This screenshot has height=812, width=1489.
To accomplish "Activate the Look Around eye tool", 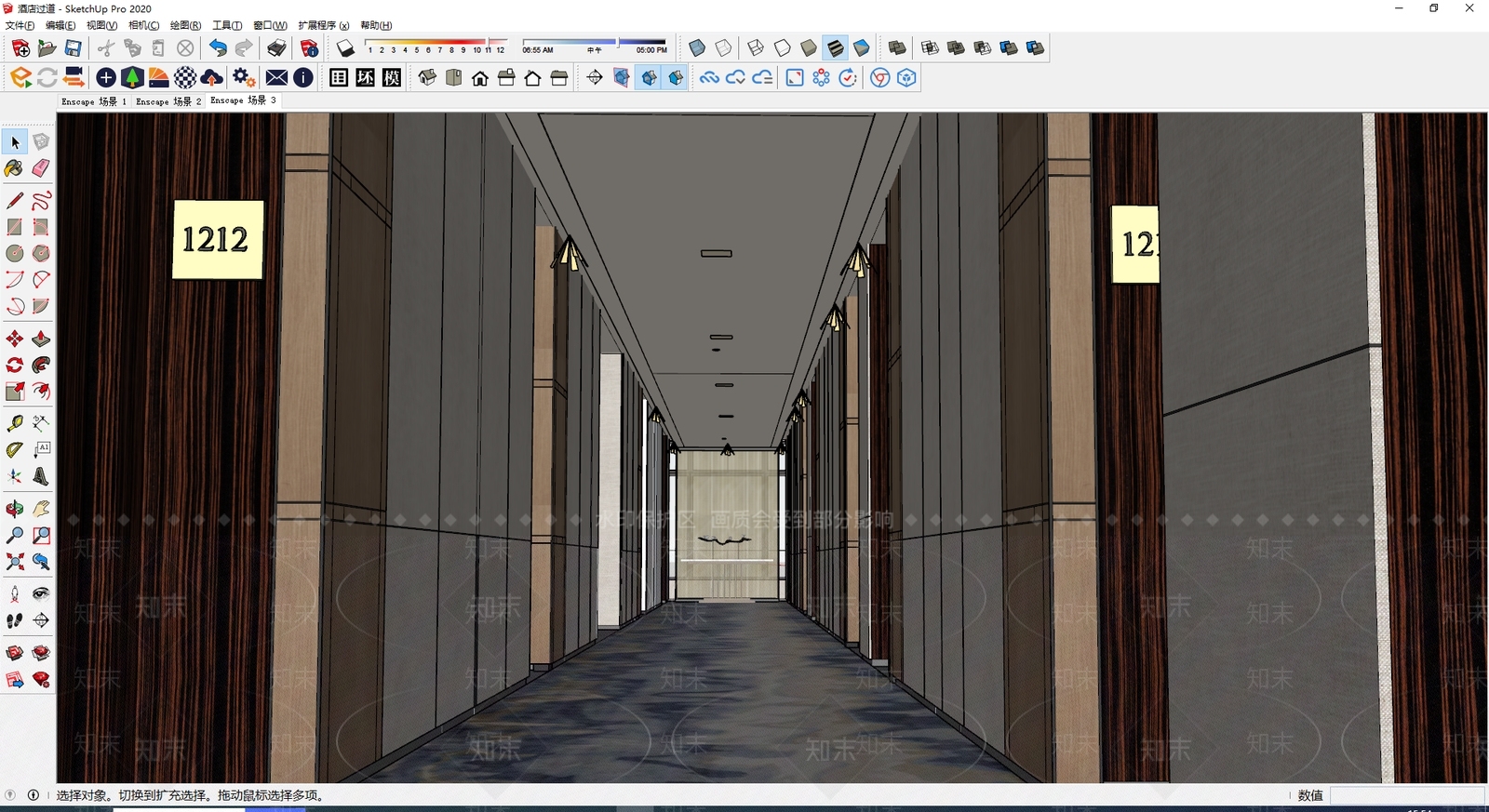I will (x=41, y=593).
